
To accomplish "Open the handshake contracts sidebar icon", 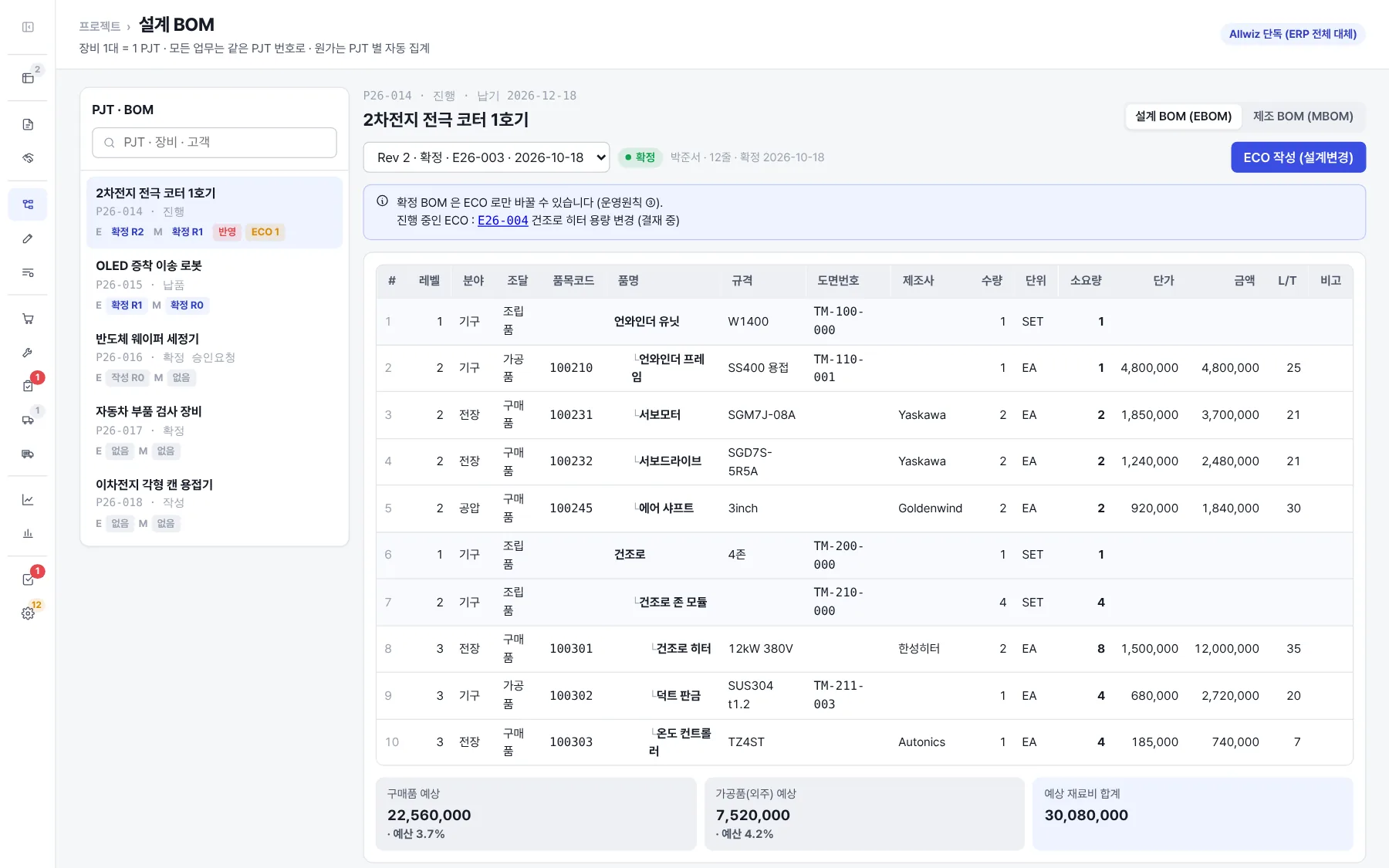I will pyautogui.click(x=28, y=158).
